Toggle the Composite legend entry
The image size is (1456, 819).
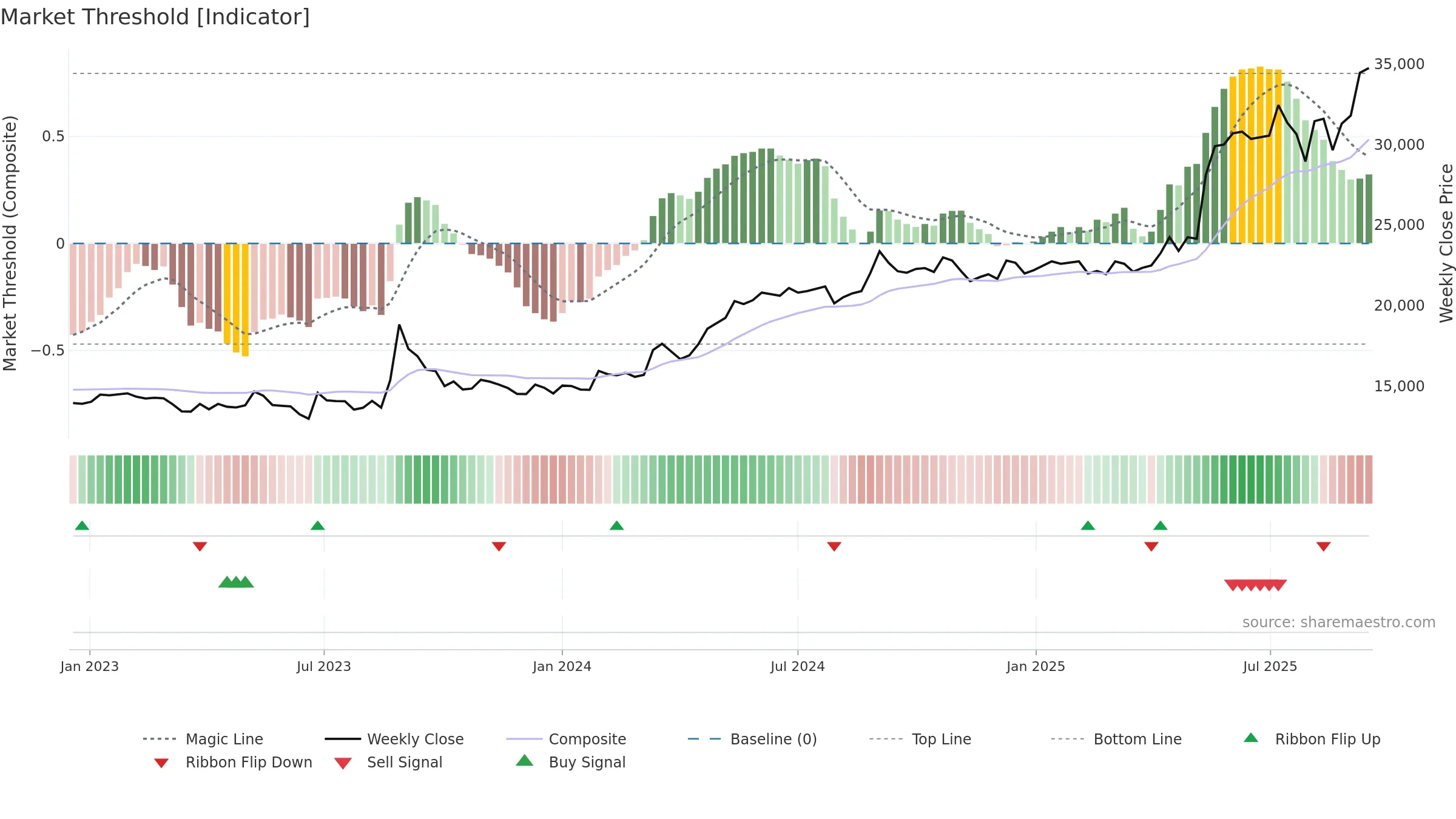[566, 739]
